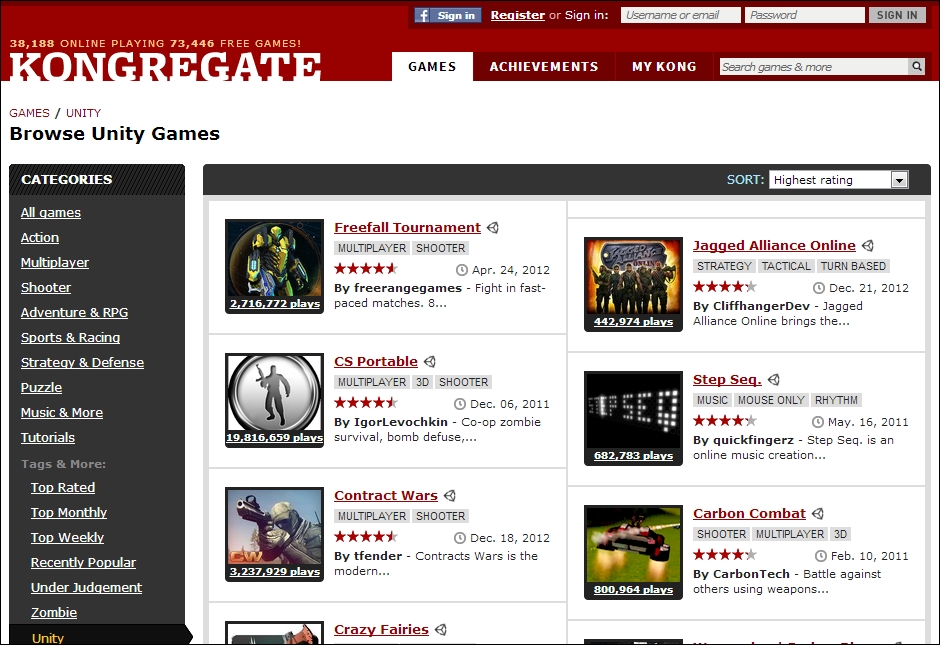
Task: Select the Shooter category in sidebar
Action: click(x=46, y=288)
